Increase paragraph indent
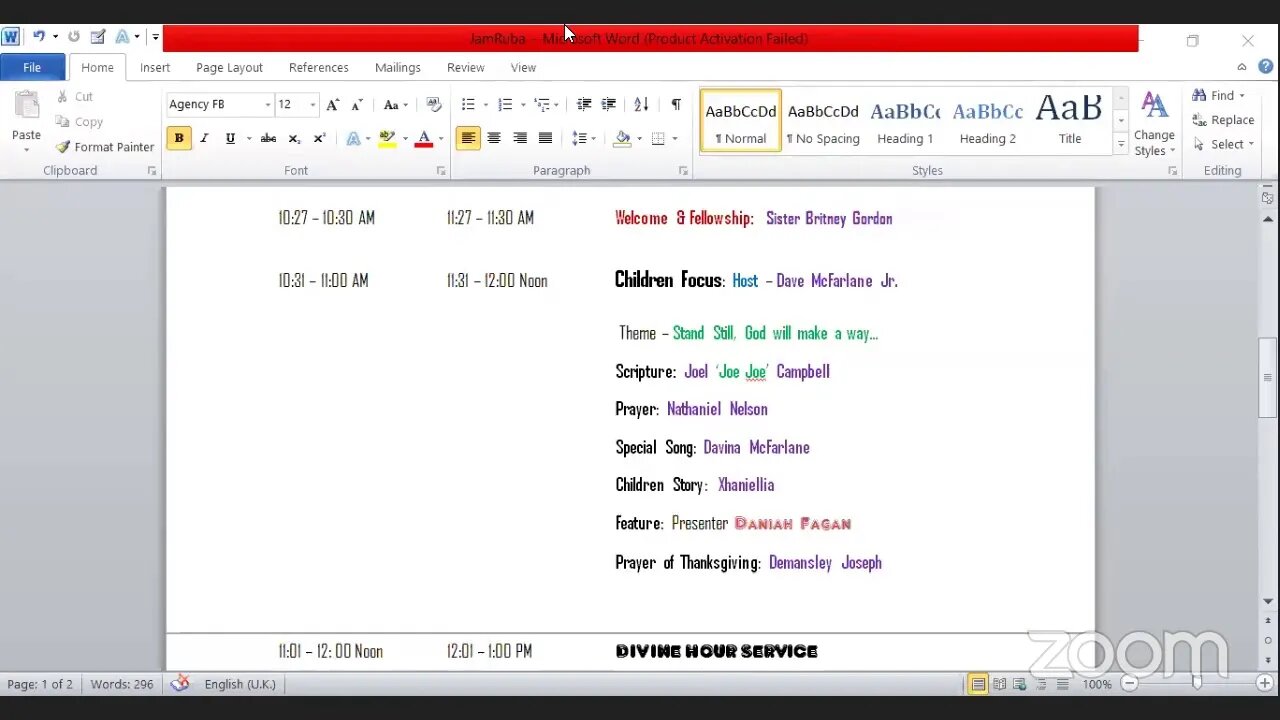Image resolution: width=1280 pixels, height=720 pixels. tap(608, 104)
